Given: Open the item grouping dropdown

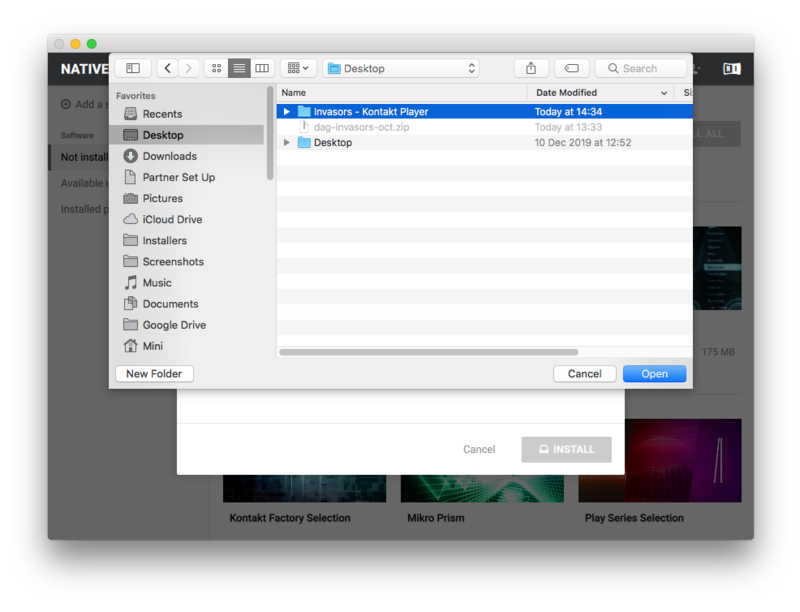Looking at the screenshot, I should [298, 68].
